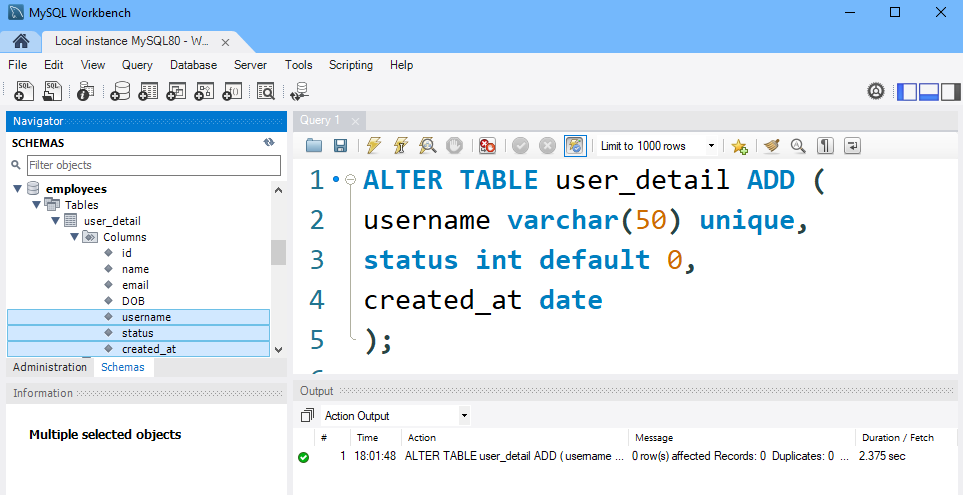Execute statement under the cursor icon
The image size is (963, 495).
(400, 146)
